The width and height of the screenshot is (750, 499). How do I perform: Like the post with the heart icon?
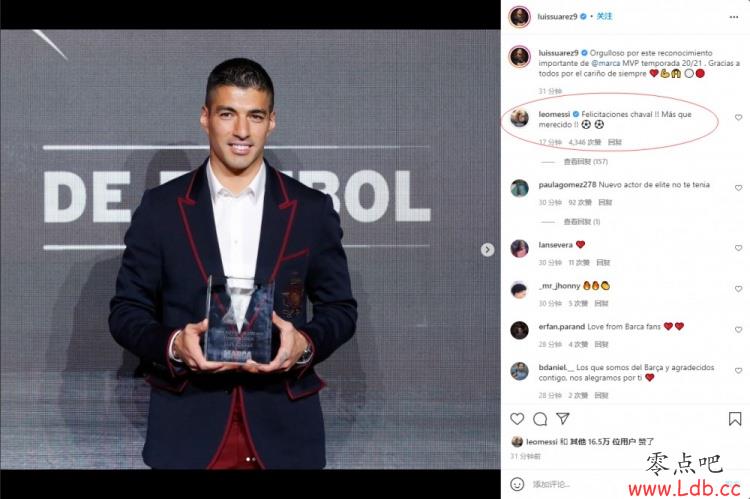tap(517, 419)
